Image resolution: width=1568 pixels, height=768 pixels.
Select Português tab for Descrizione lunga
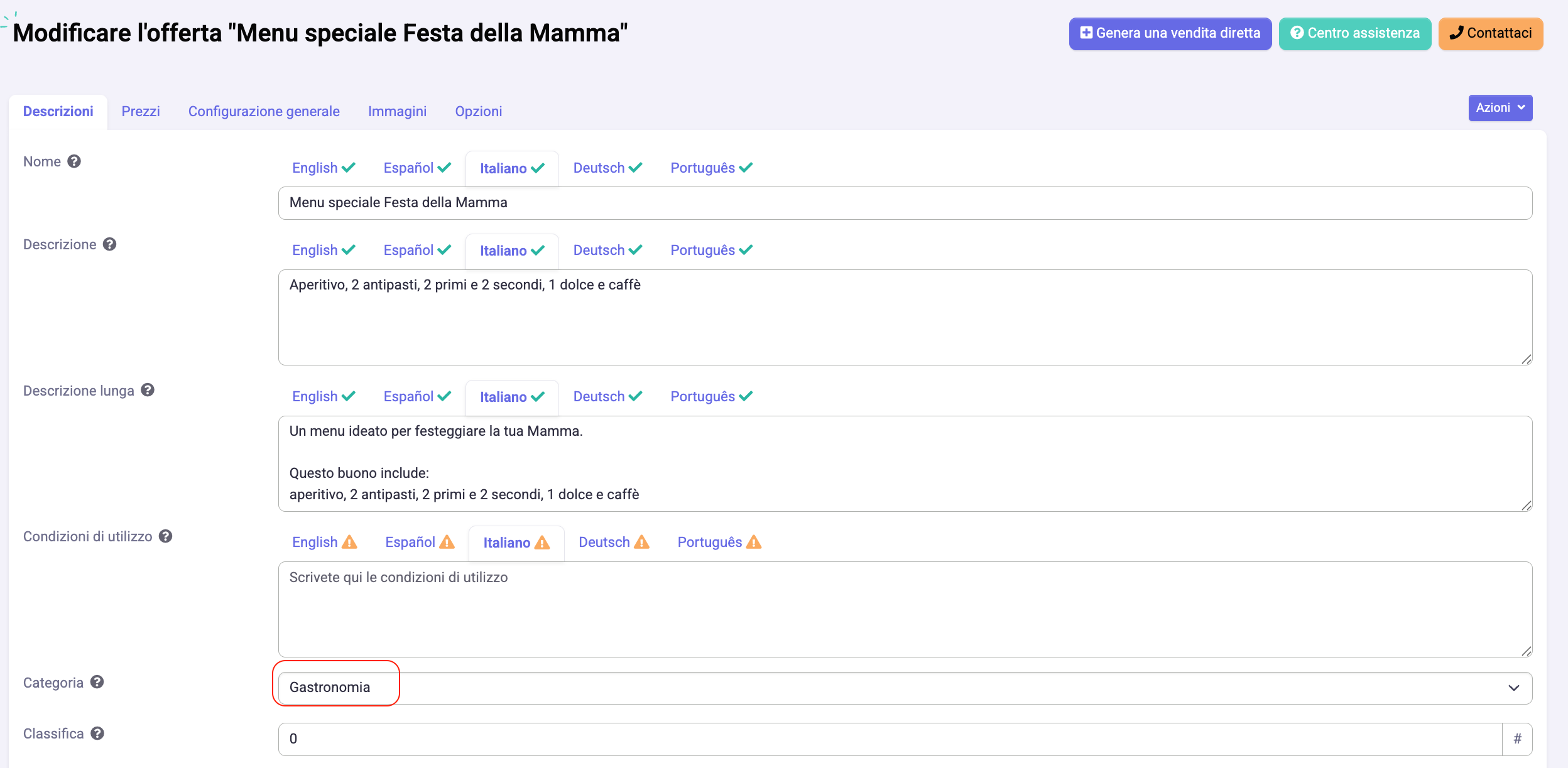711,397
